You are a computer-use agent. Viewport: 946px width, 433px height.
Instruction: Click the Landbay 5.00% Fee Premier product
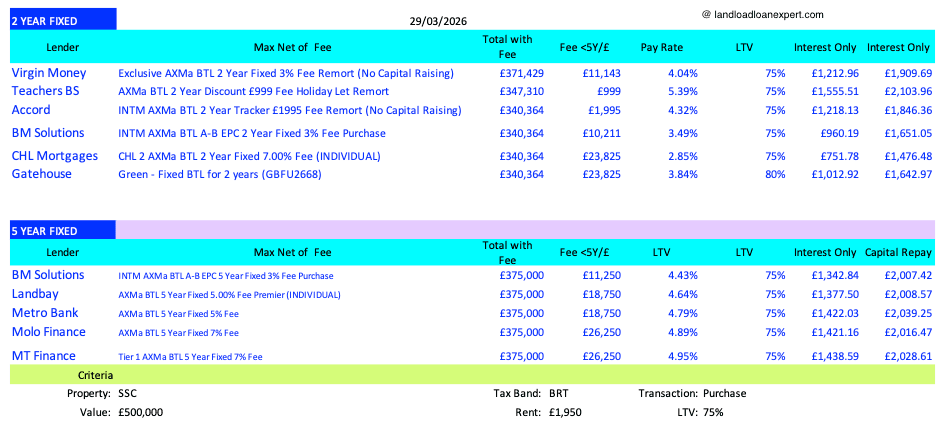229,295
